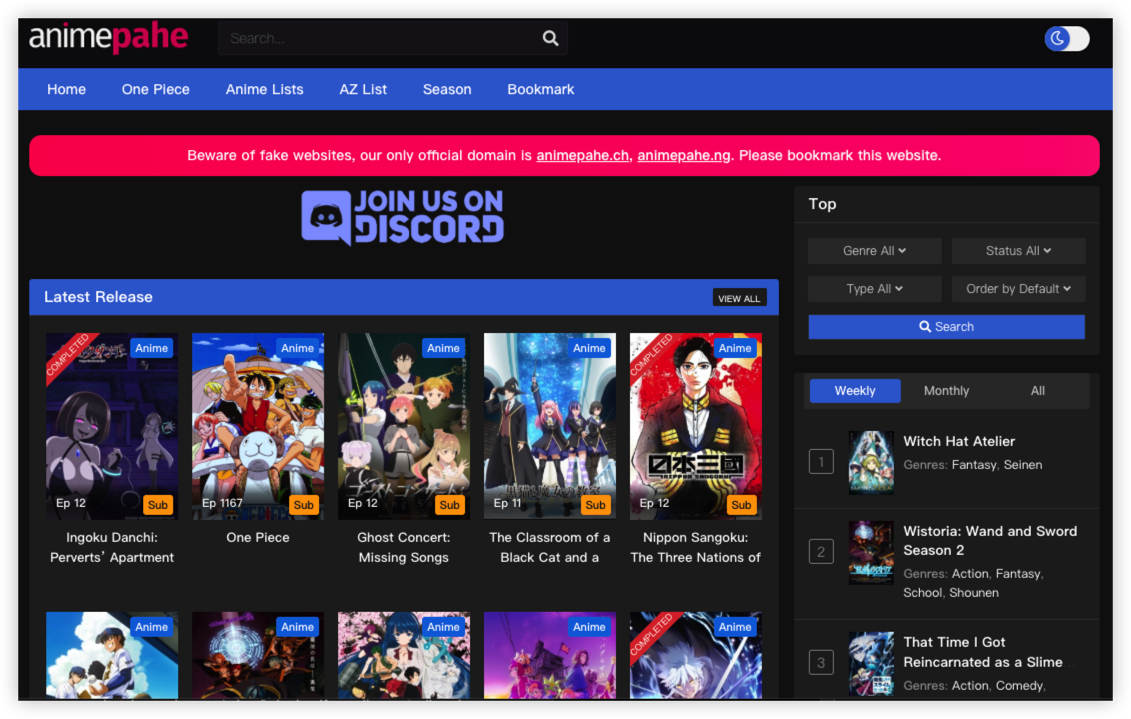Click the School genre link under Wistoria
Screen dimensions: 1131x719
(x=923, y=593)
